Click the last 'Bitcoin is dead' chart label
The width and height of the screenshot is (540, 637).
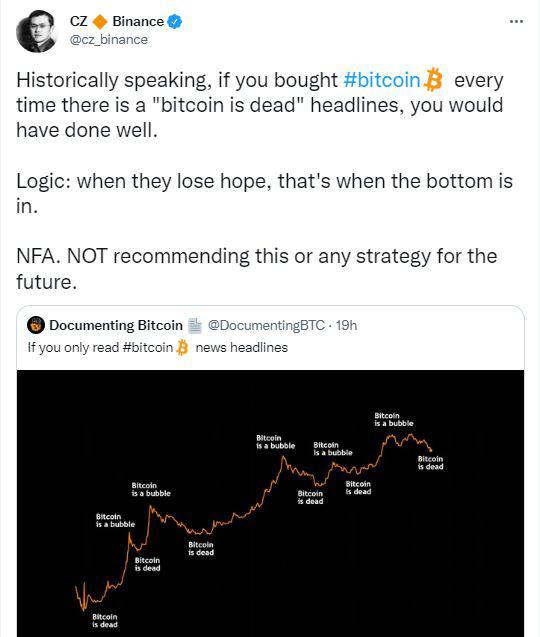430,463
